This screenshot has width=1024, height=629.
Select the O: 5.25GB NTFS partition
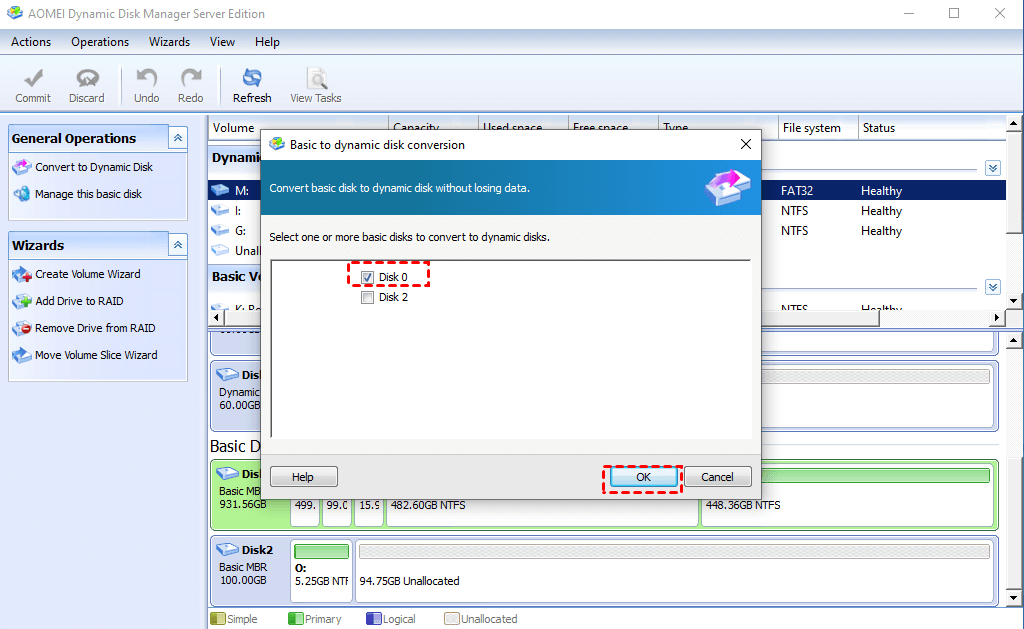tap(321, 570)
